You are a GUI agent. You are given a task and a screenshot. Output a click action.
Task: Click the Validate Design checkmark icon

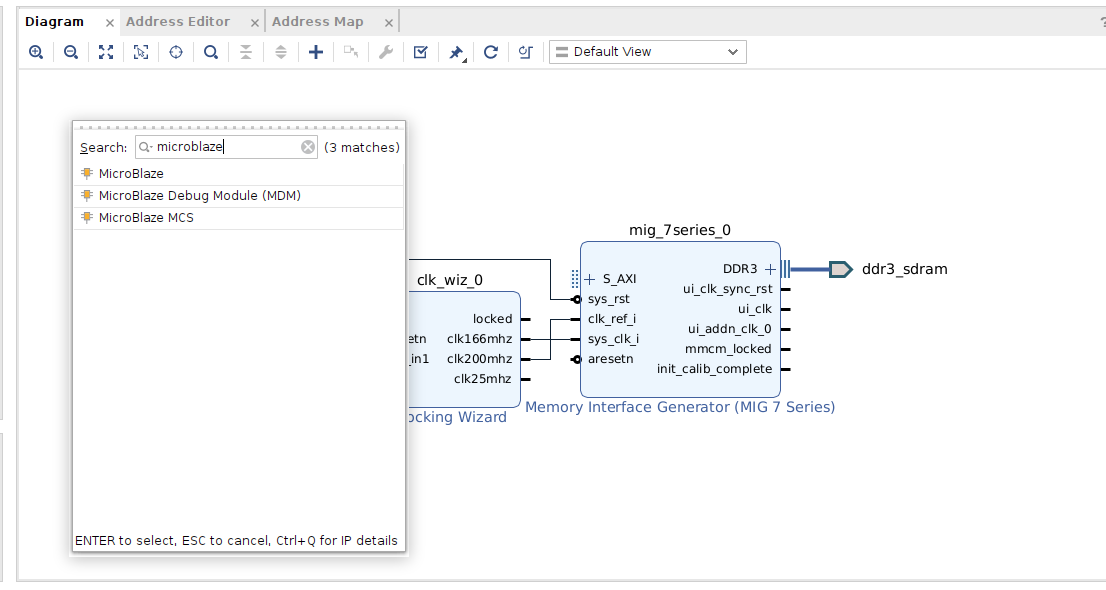click(420, 52)
